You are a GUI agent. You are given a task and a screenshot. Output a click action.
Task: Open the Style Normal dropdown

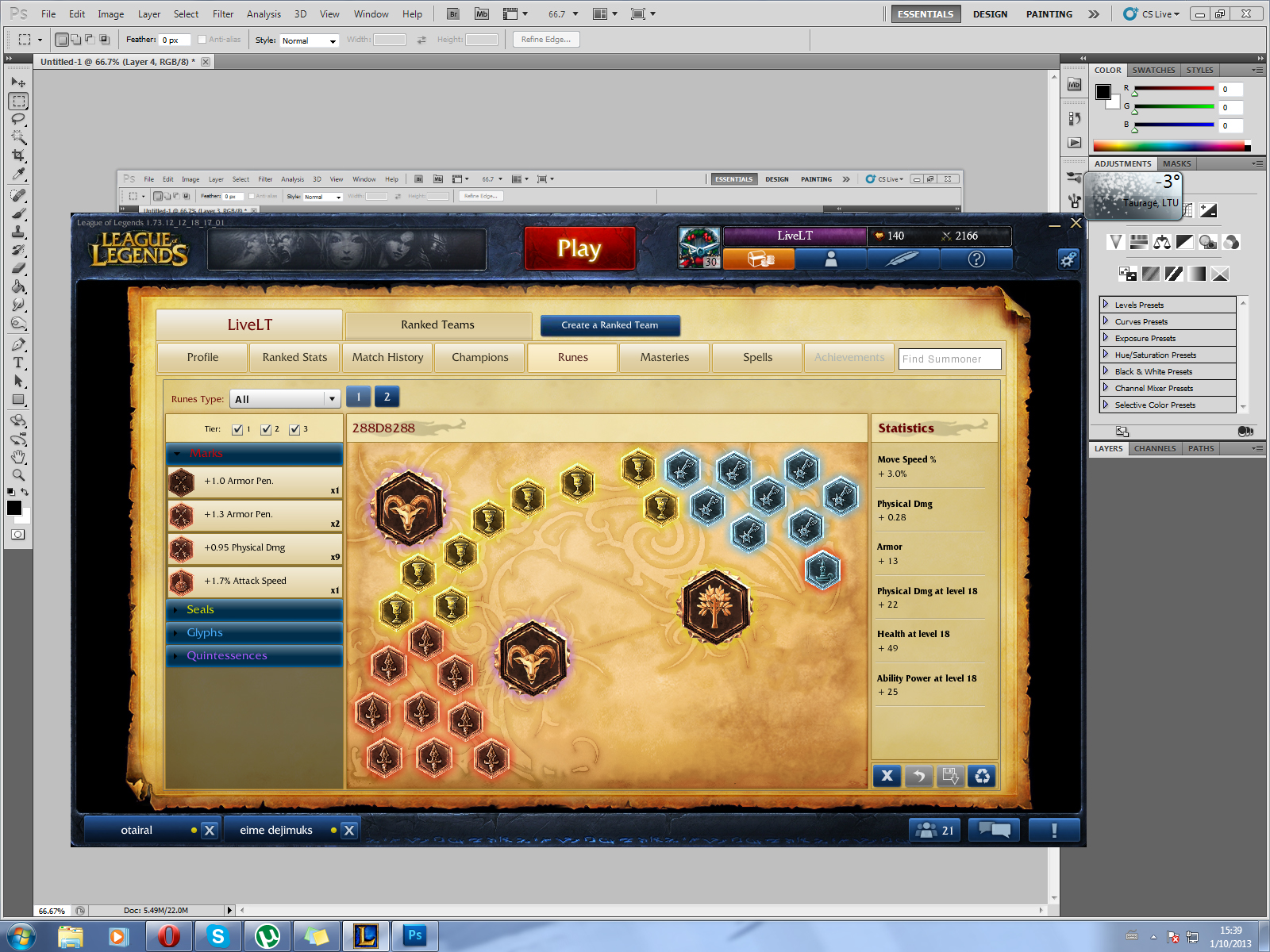pyautogui.click(x=310, y=40)
